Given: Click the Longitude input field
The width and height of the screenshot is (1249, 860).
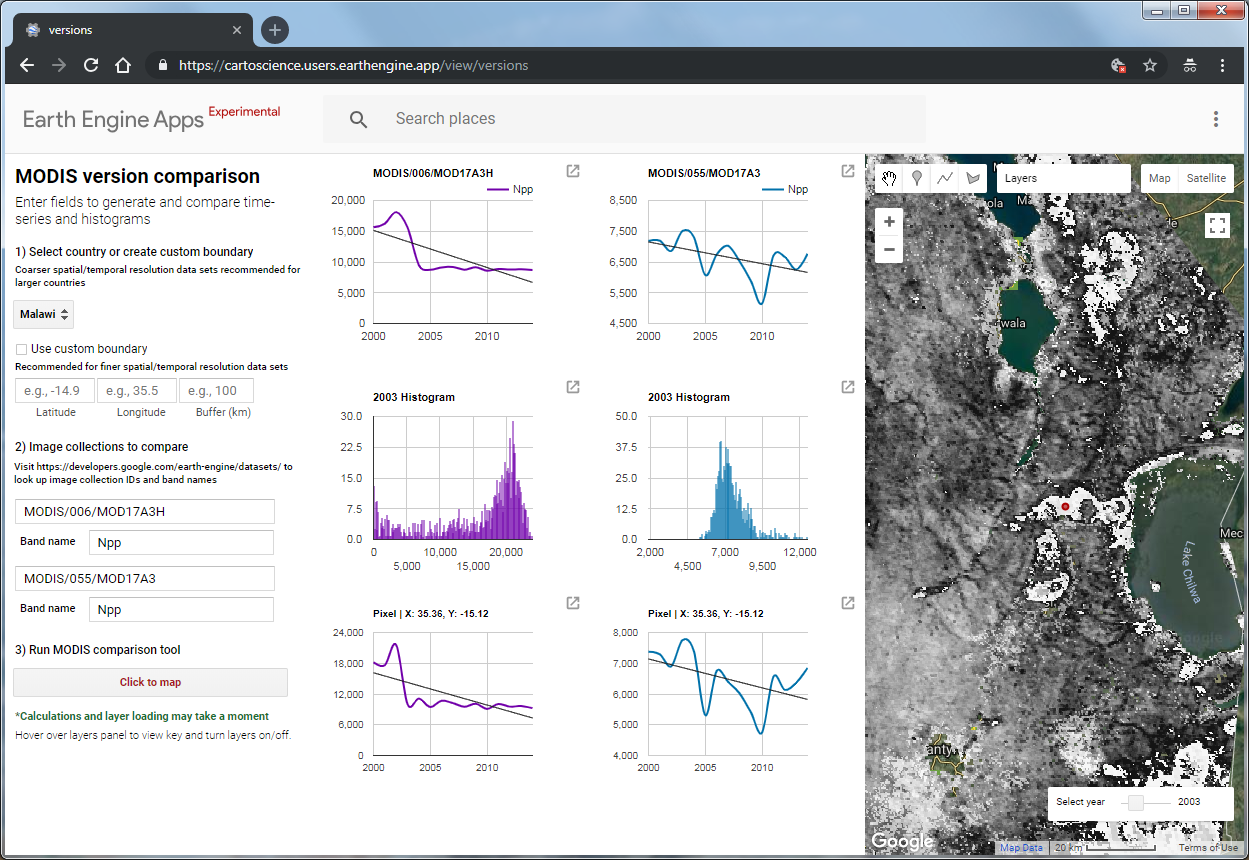Looking at the screenshot, I should [x=137, y=391].
